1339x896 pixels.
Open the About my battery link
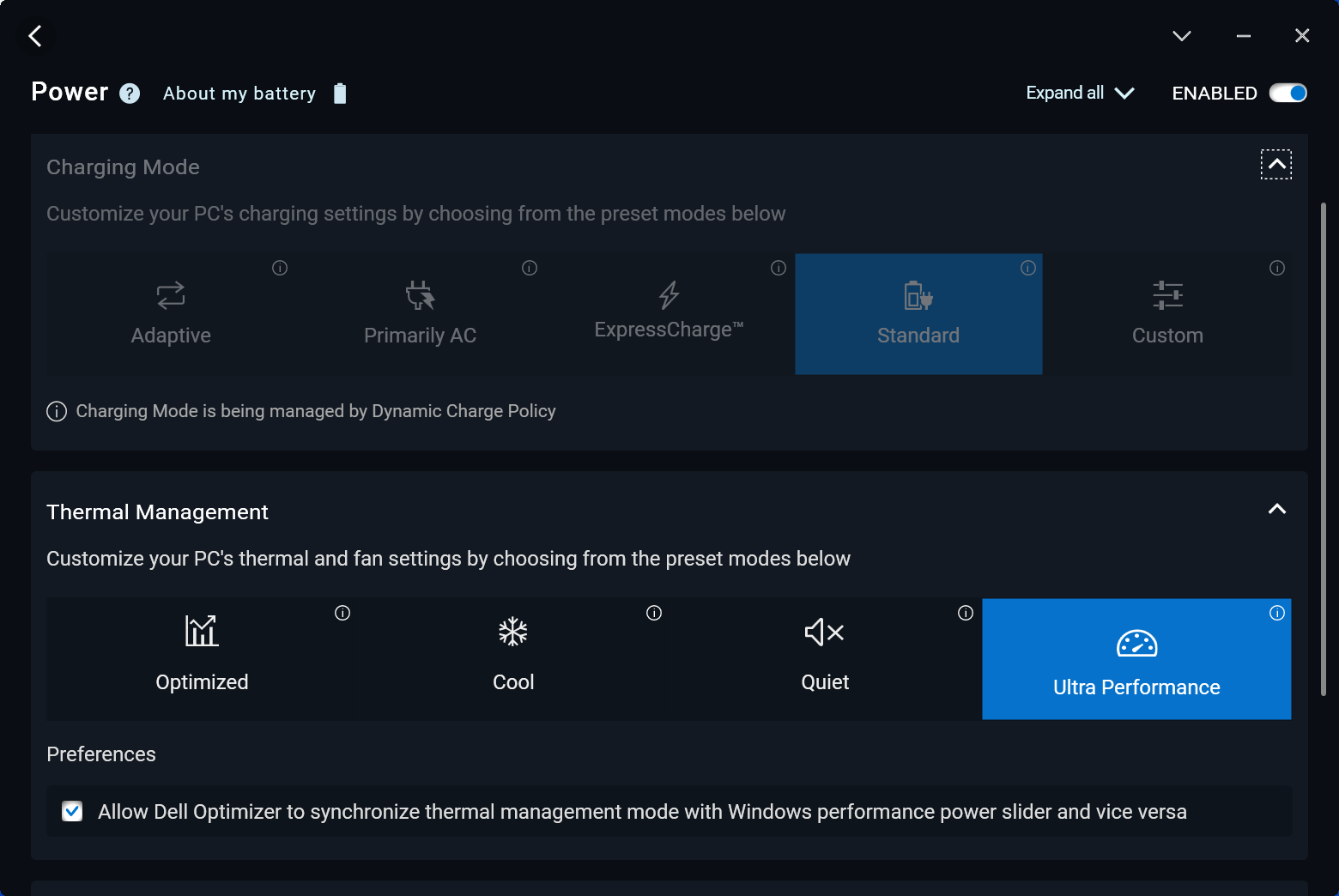click(x=239, y=94)
